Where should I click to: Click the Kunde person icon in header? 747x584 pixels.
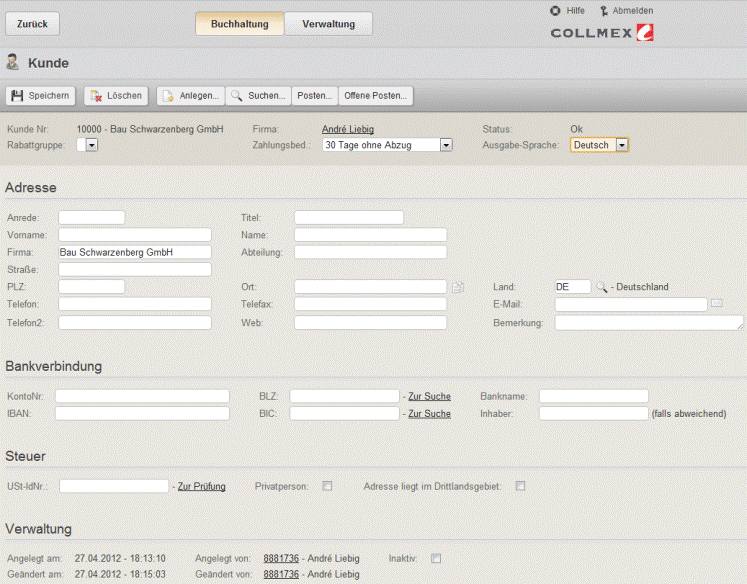click(x=13, y=62)
